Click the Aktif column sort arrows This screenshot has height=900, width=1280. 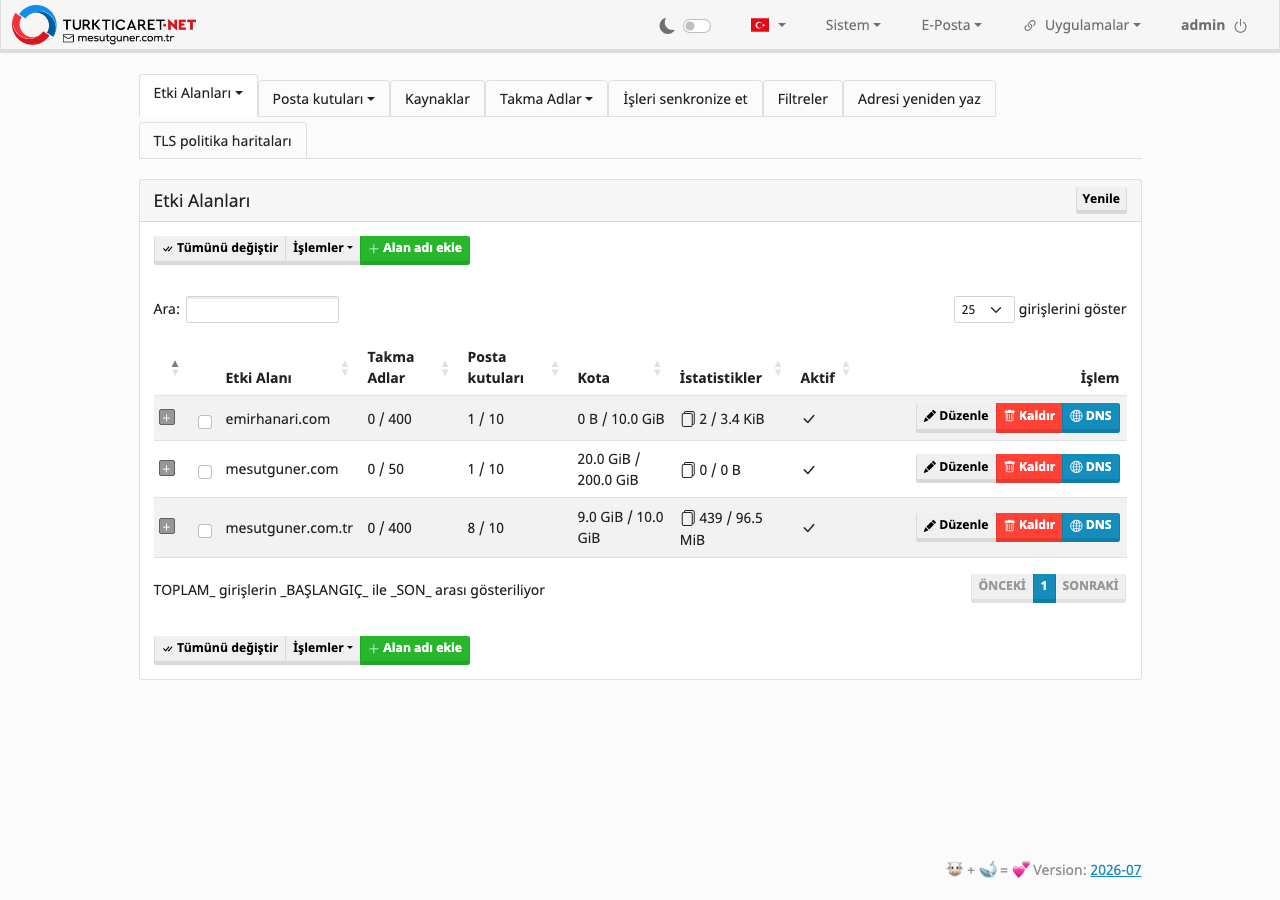(846, 368)
